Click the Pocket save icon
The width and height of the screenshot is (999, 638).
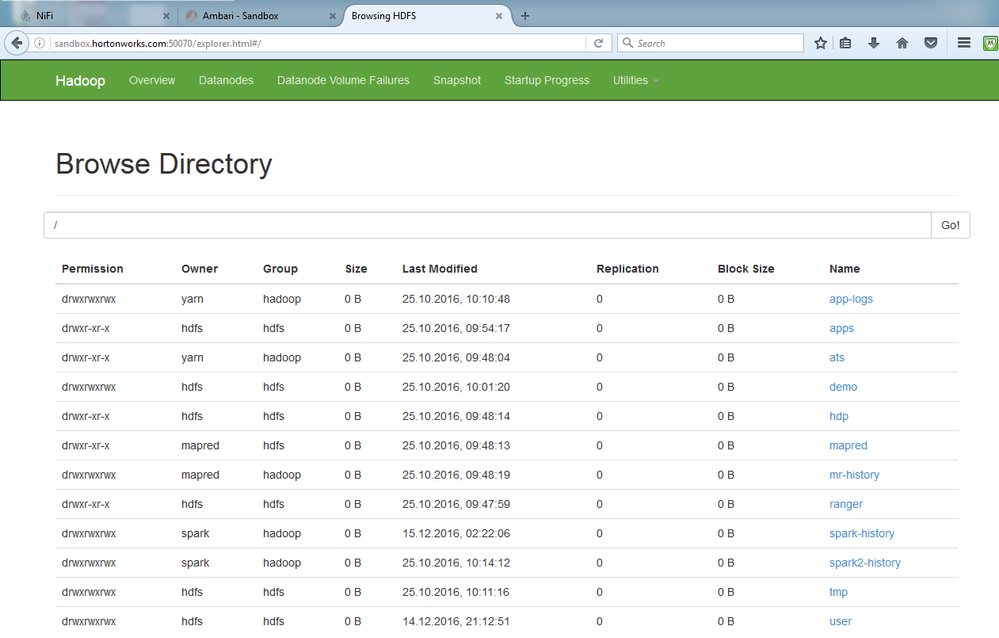point(930,43)
